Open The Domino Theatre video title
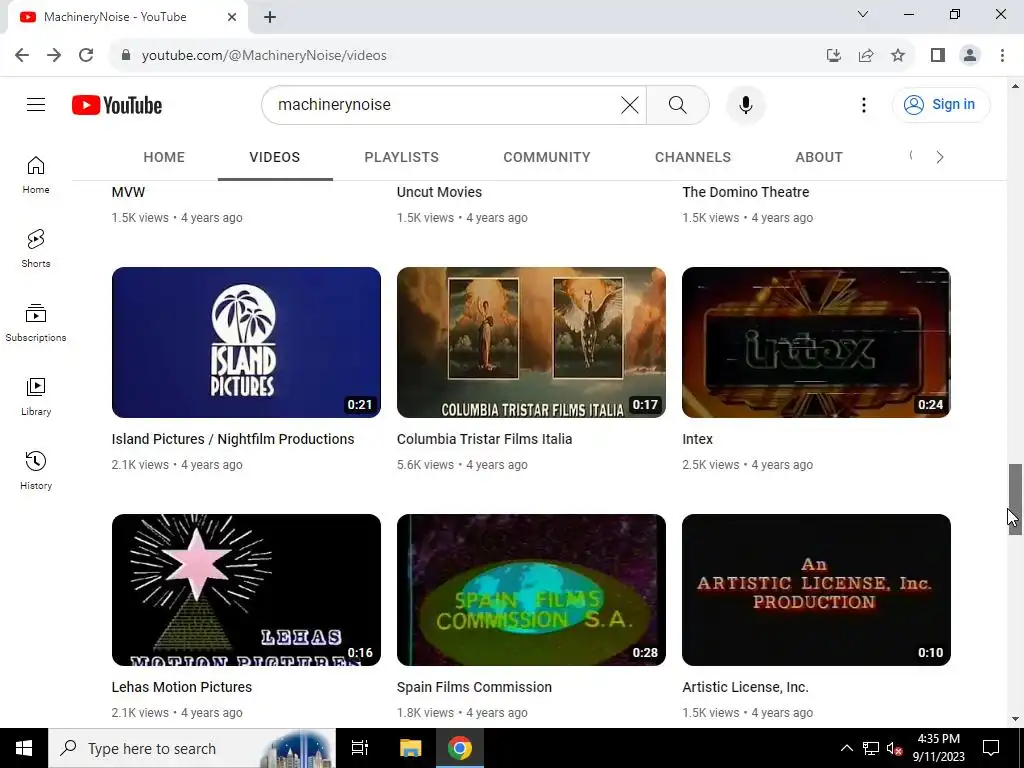1024x768 pixels. pyautogui.click(x=745, y=192)
